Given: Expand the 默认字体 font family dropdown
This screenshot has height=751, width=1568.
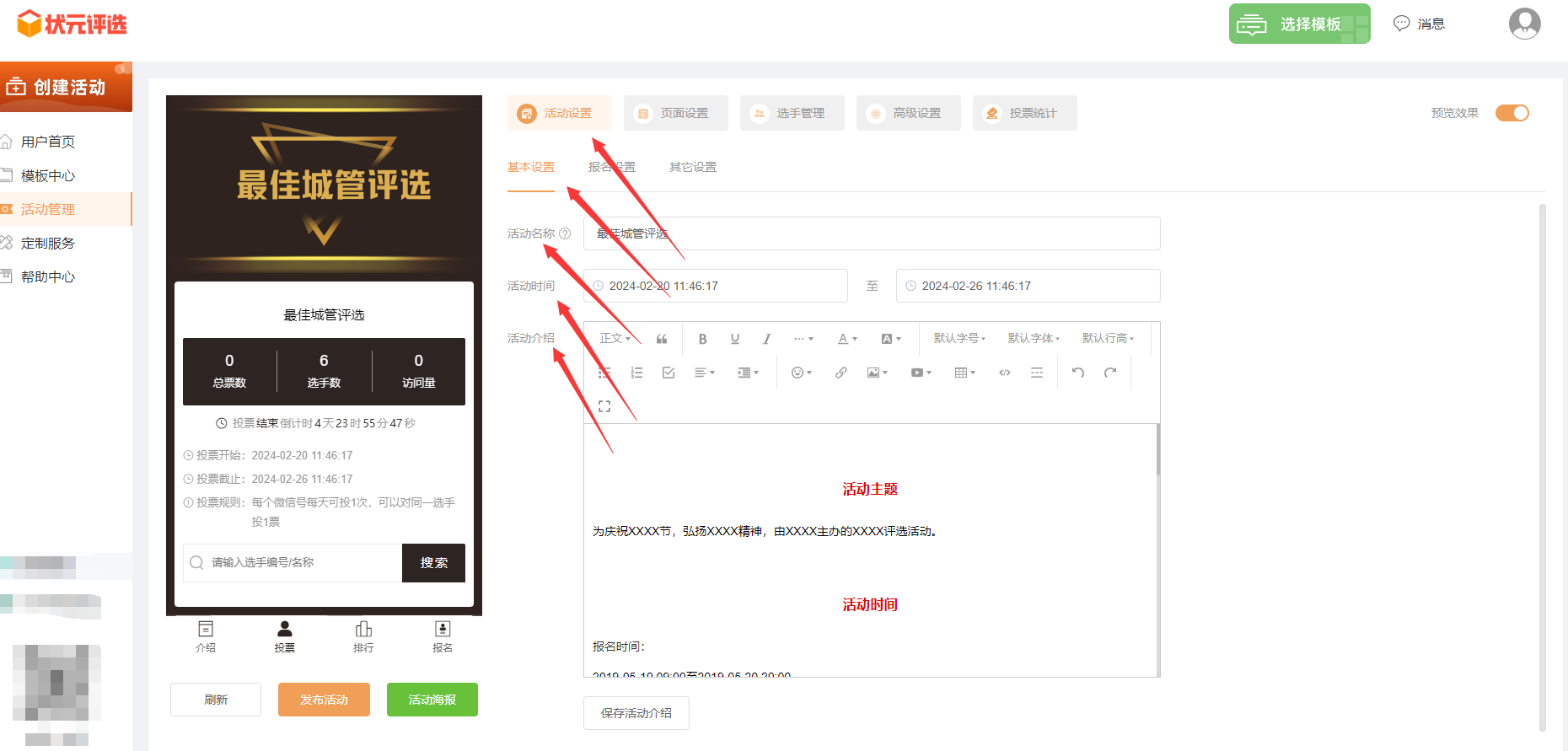Looking at the screenshot, I should tap(1034, 339).
